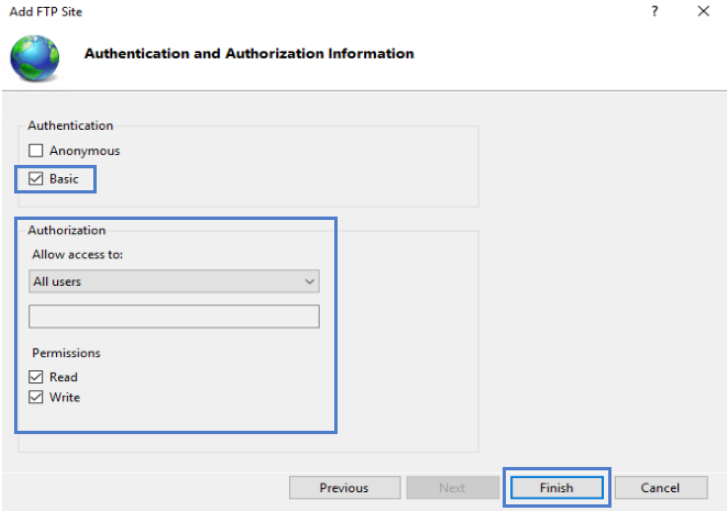
Task: Click the globe icon in the header
Action: [35, 58]
